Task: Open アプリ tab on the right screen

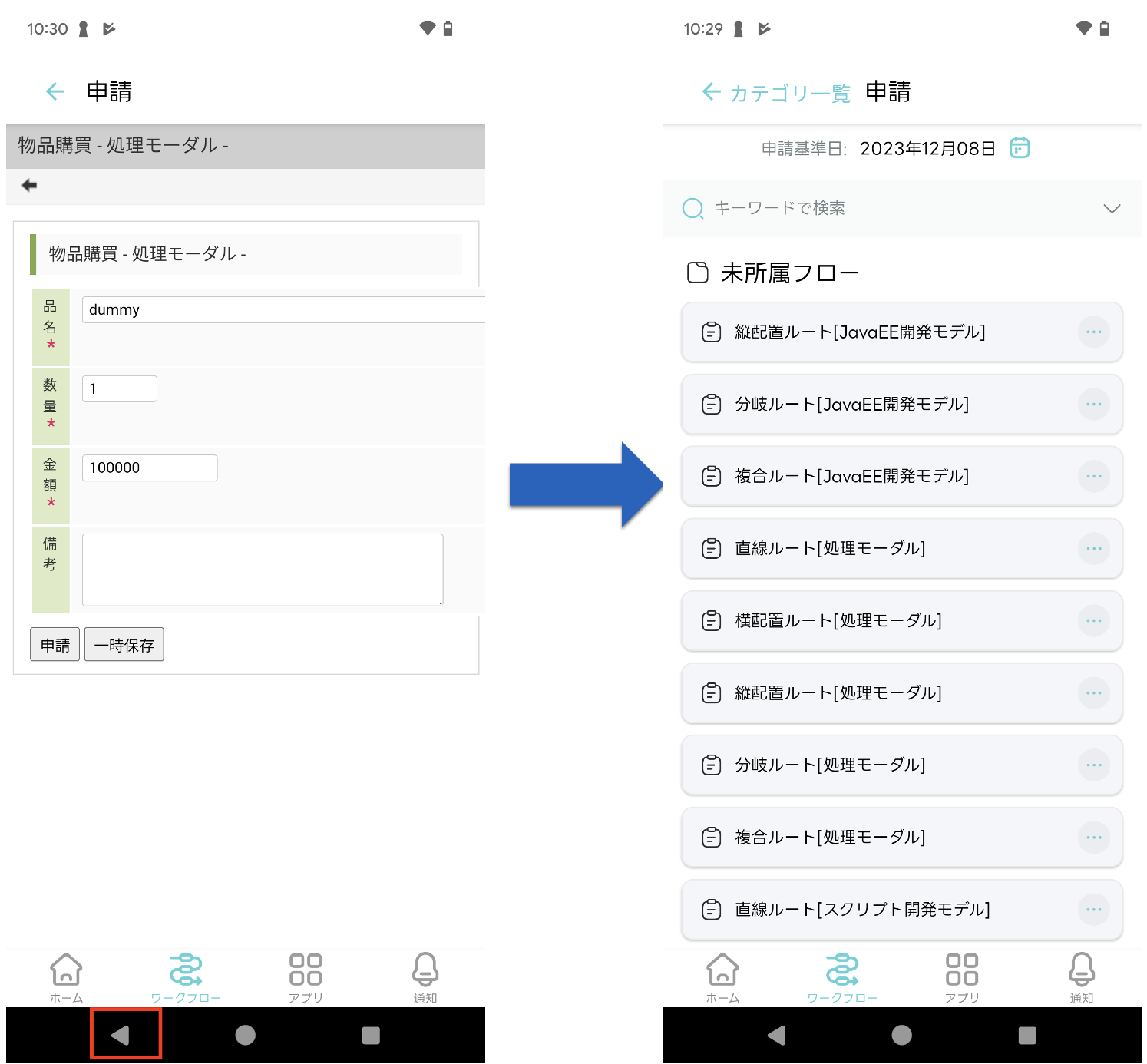Action: [x=962, y=978]
